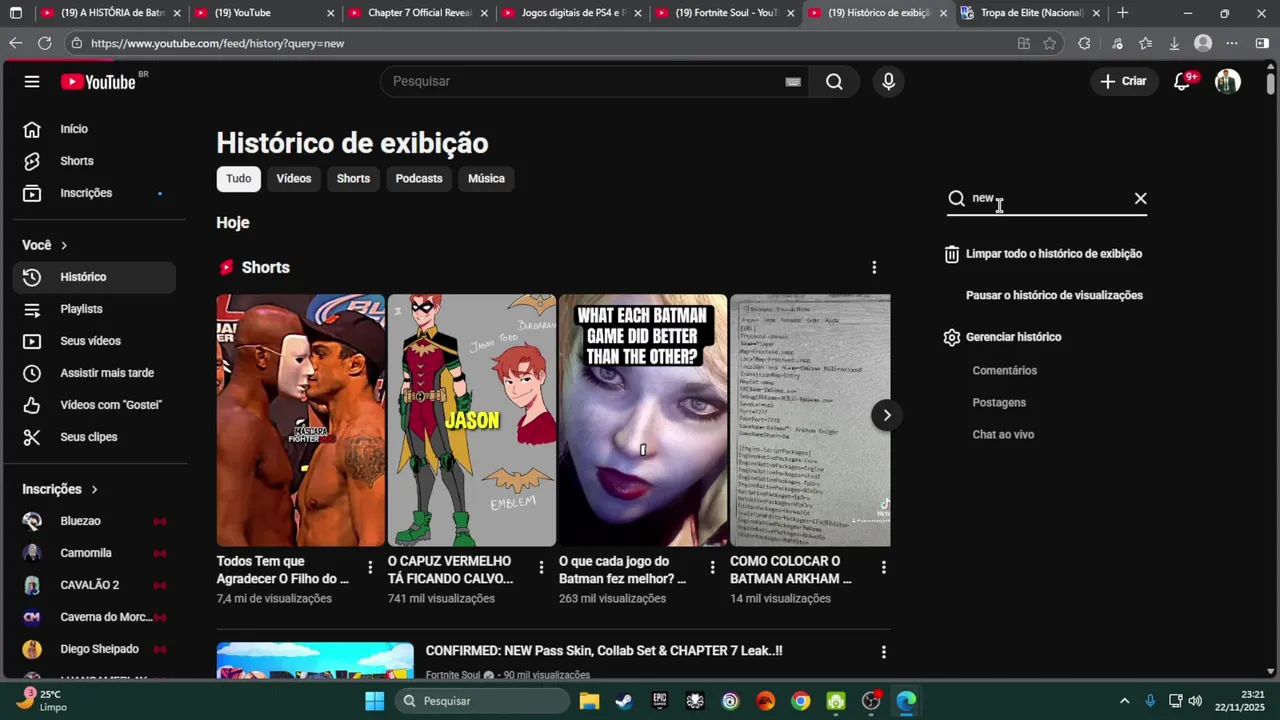This screenshot has height=720, width=1280.
Task: Open browser extensions puzzle icon
Action: (x=1084, y=43)
